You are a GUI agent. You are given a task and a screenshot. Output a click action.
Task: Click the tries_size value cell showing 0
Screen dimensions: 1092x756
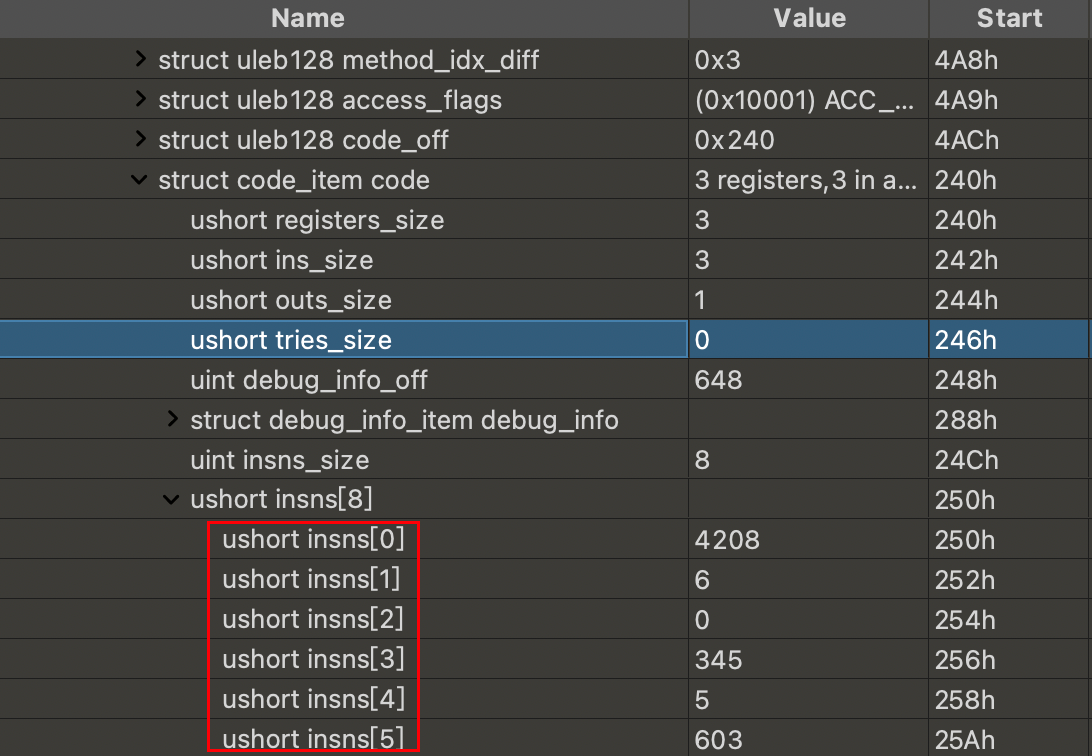click(702, 340)
